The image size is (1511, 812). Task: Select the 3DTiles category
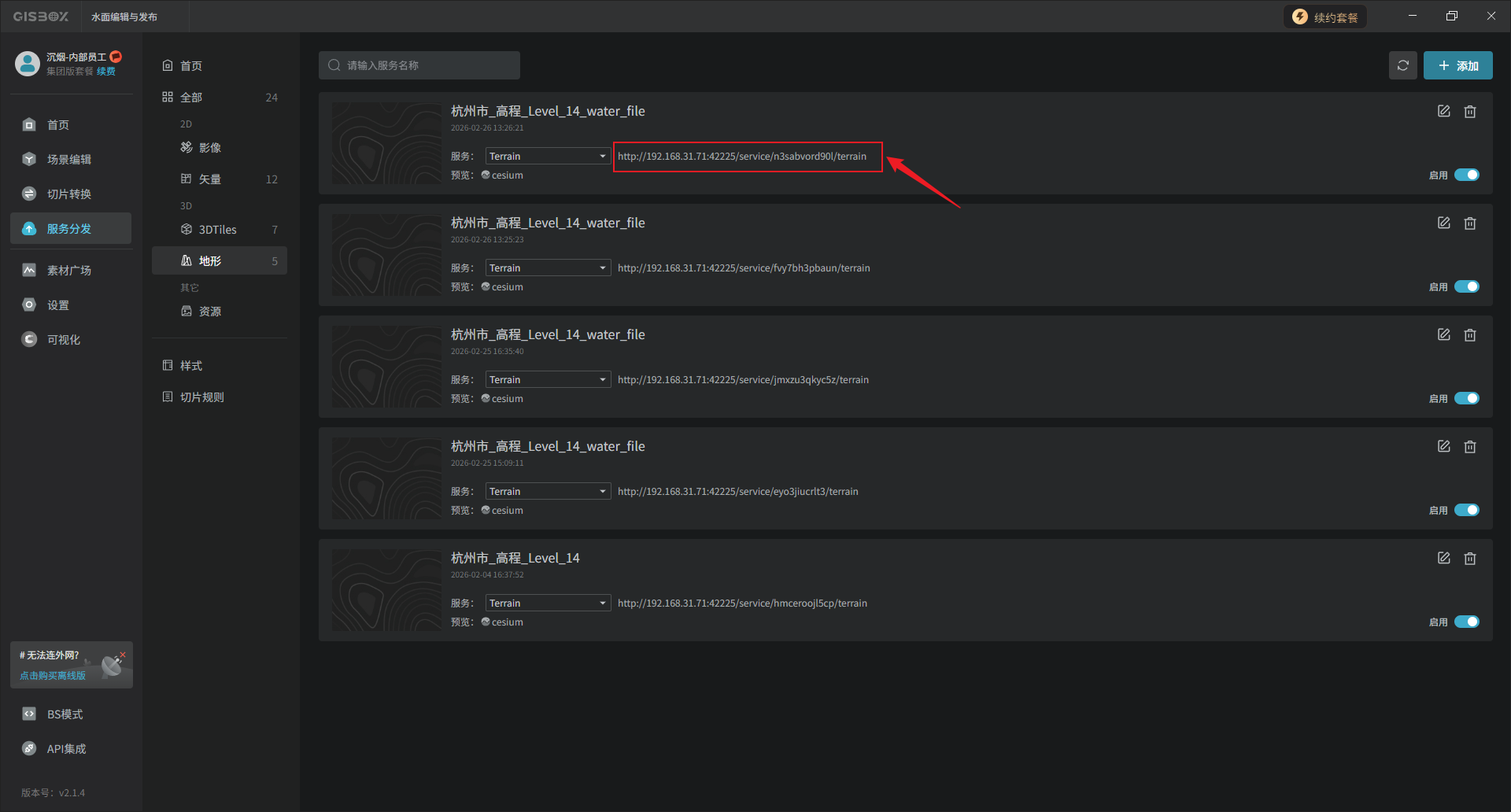[x=218, y=230]
